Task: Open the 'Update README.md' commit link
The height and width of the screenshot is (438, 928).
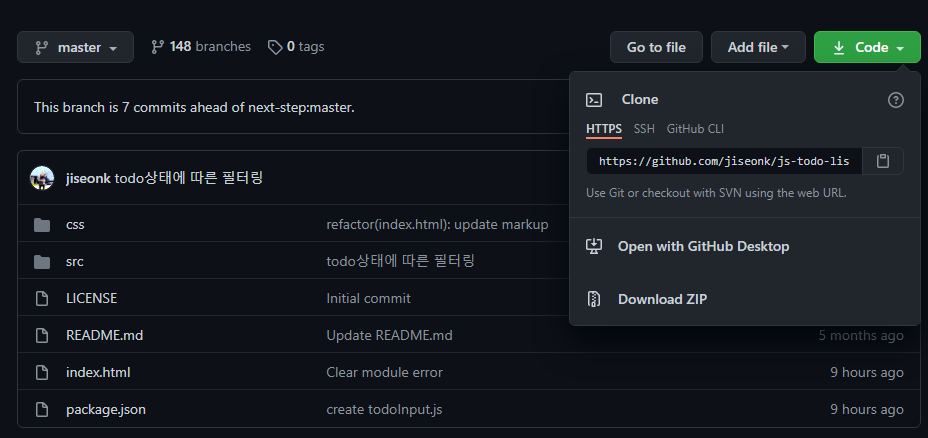Action: pos(389,336)
